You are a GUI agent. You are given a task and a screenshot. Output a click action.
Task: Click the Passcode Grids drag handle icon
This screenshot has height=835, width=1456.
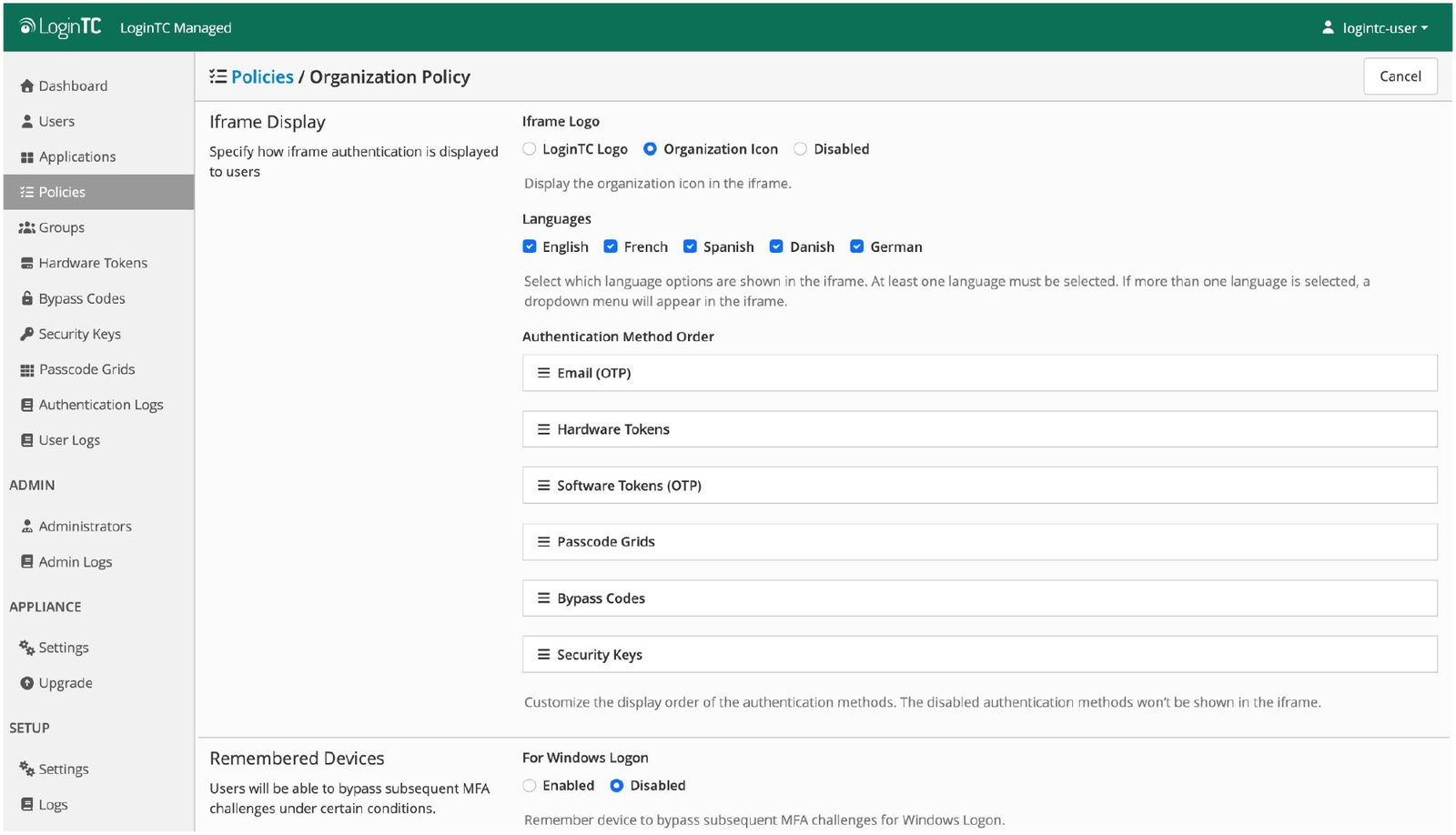coord(543,541)
